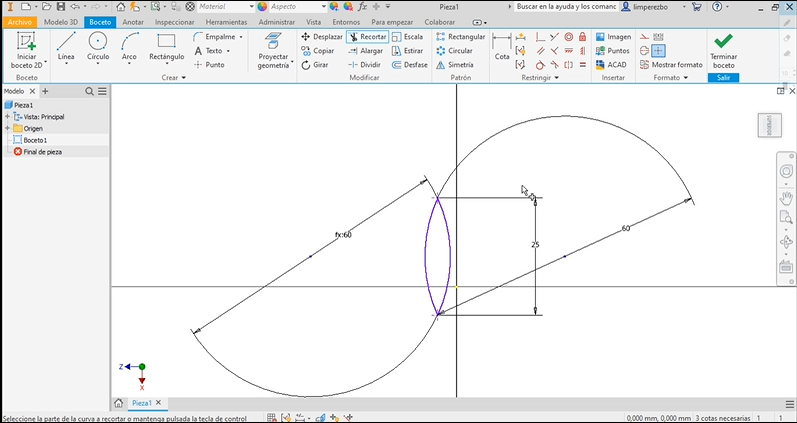Apply the concentric constraint icon
This screenshot has height=423, width=797.
(569, 37)
